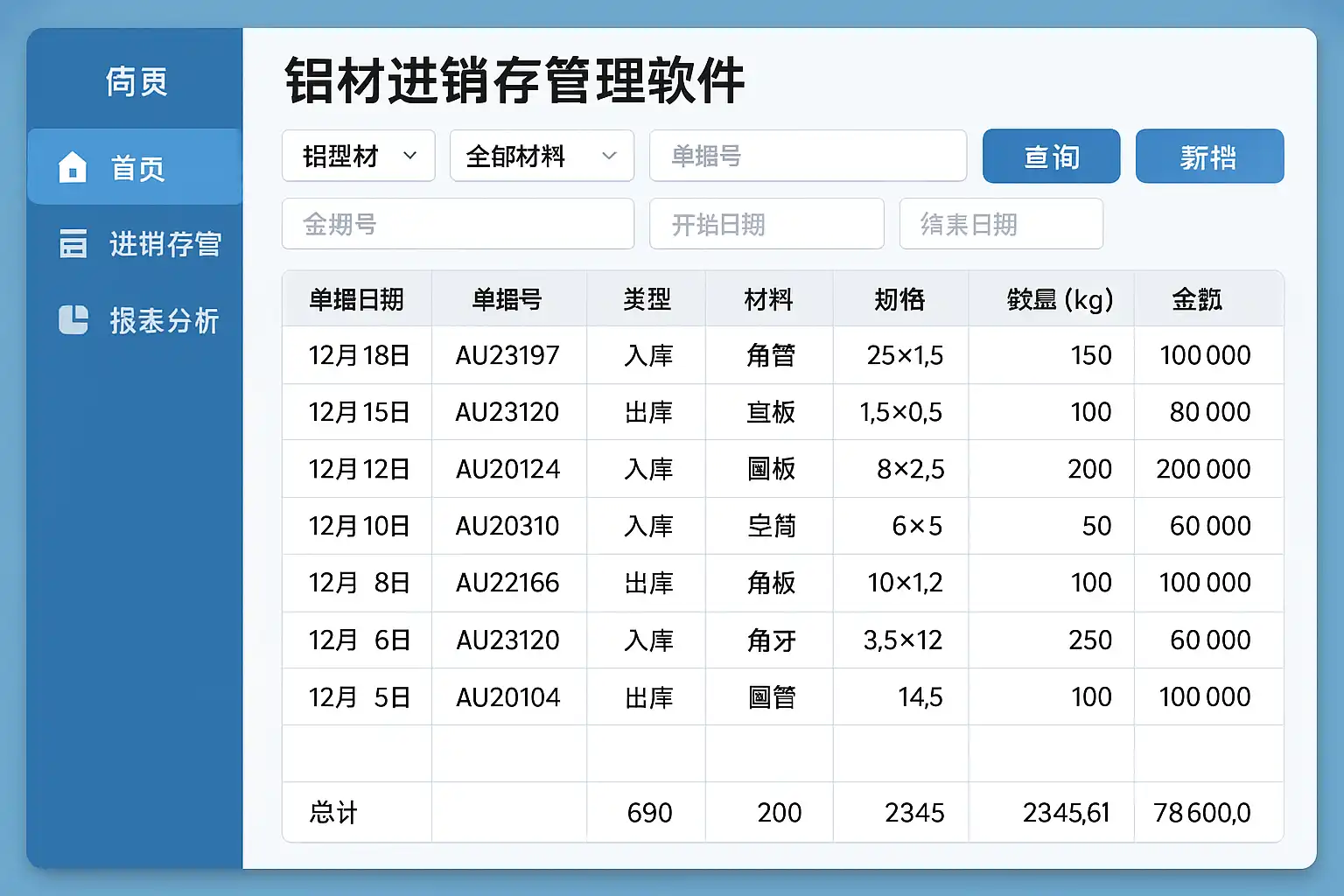The height and width of the screenshot is (896, 1344).
Task: Click 100 000 amount in the AU20104 row
Action: point(1205,697)
